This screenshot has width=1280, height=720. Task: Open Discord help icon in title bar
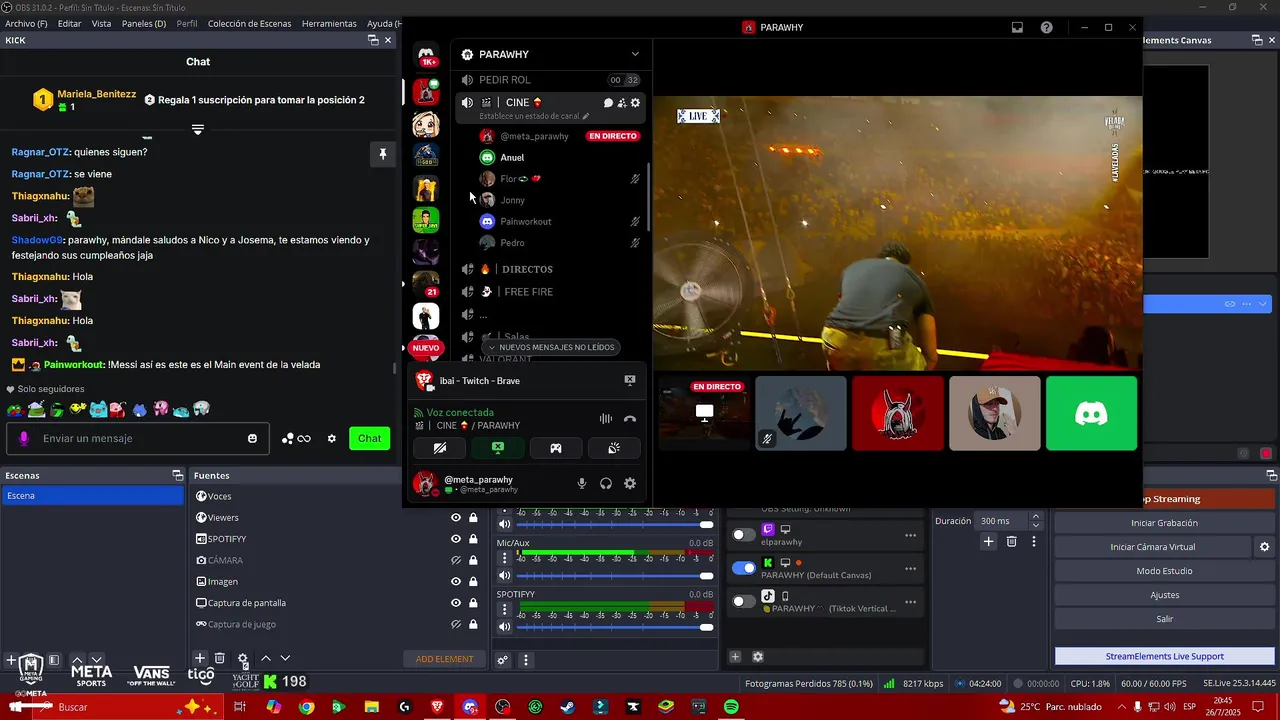click(x=1046, y=28)
